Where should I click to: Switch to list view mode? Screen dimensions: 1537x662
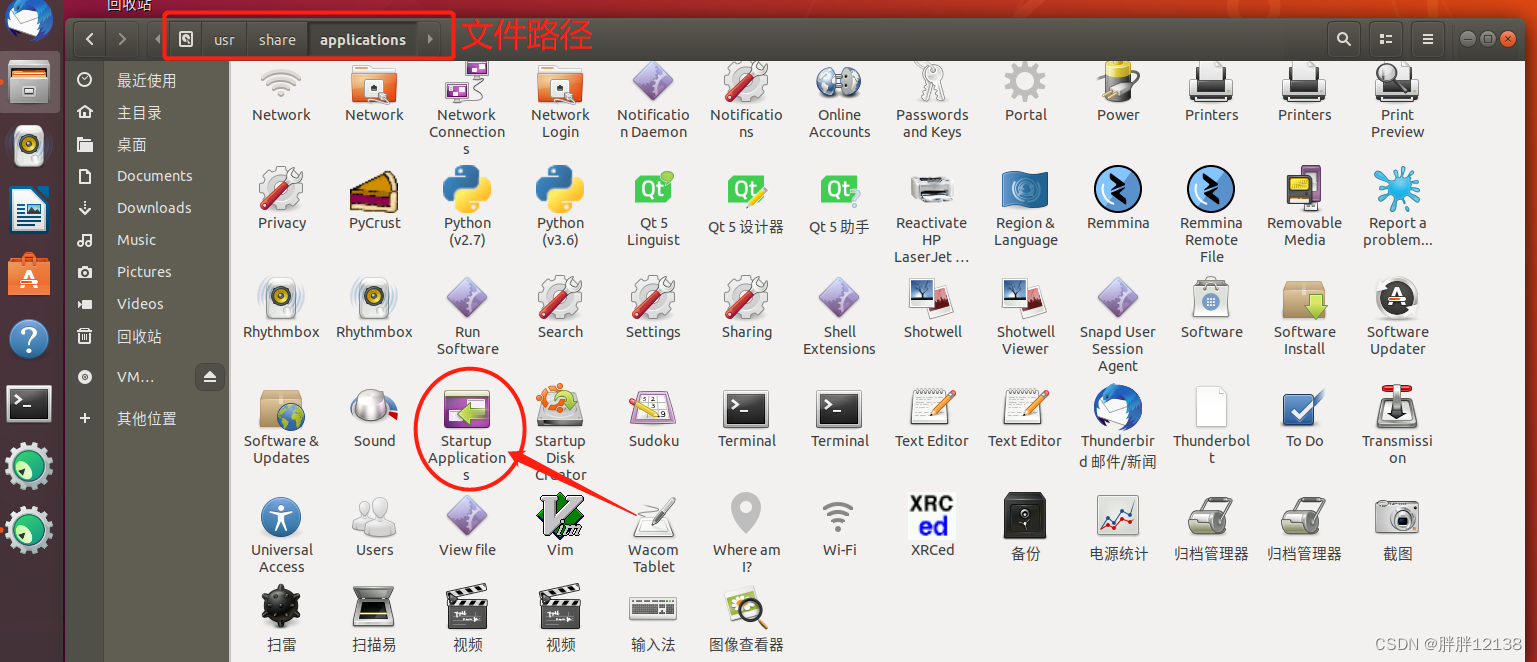point(1385,39)
